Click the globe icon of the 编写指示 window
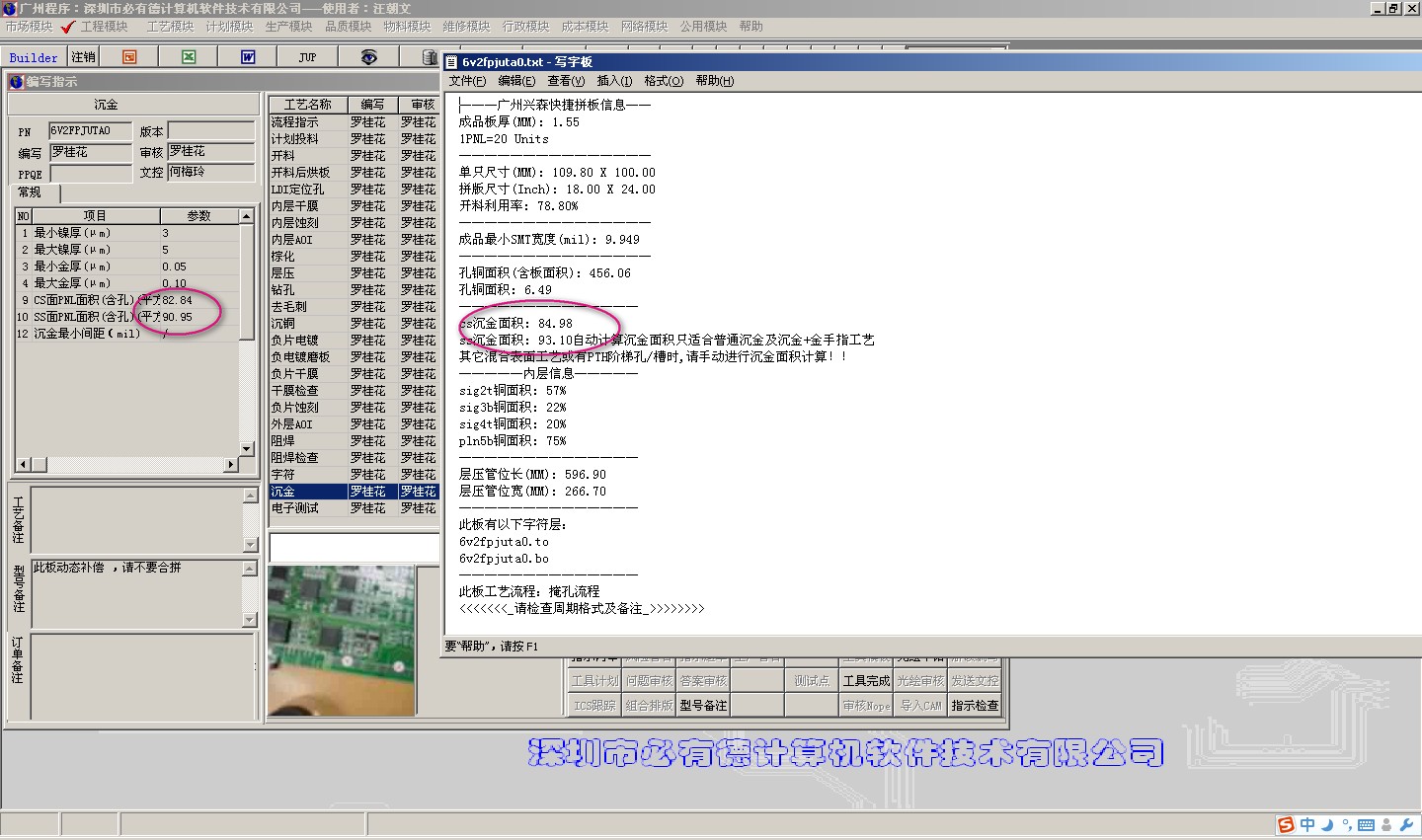The width and height of the screenshot is (1422, 840). [16, 81]
